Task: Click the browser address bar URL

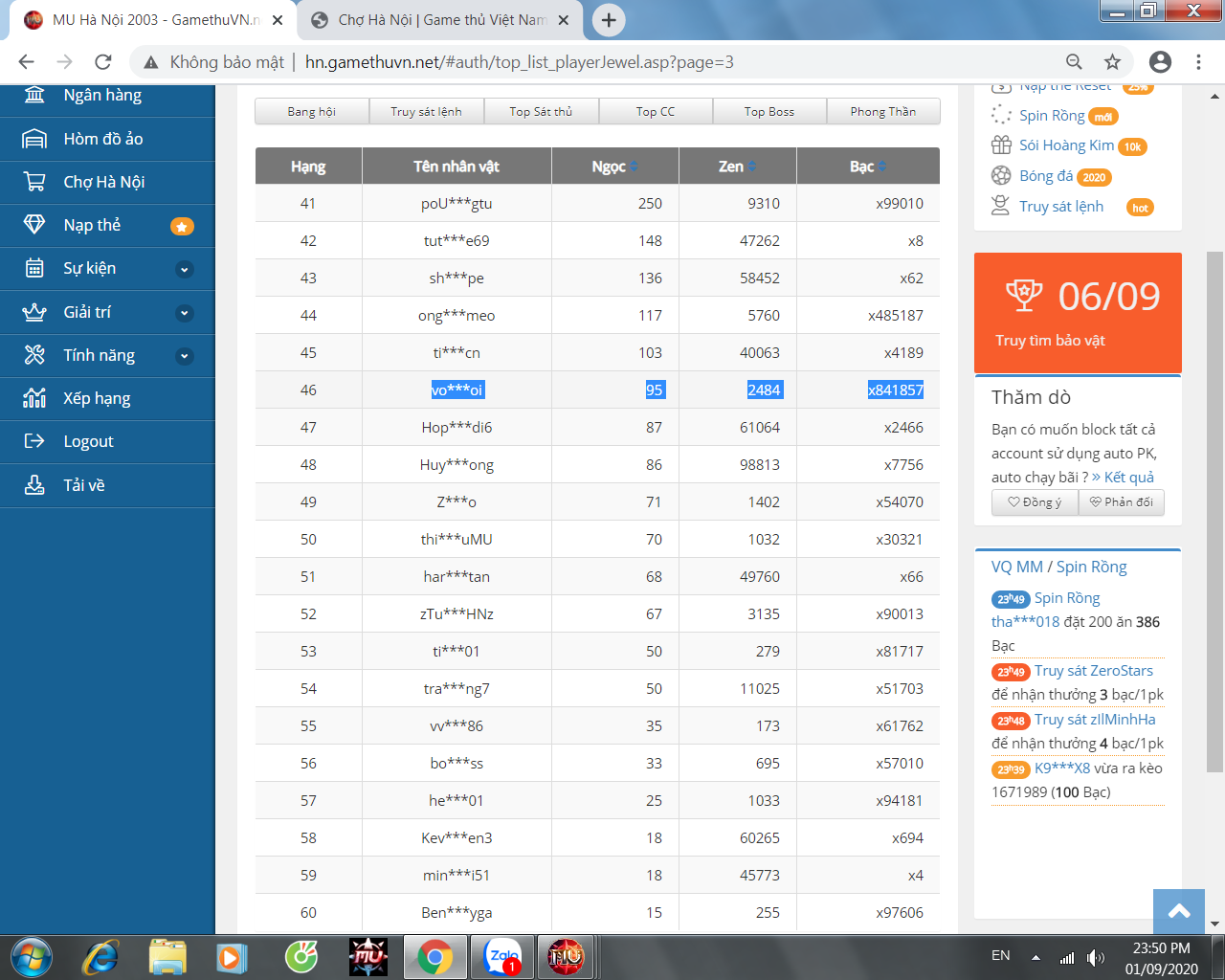Action: pos(519,62)
